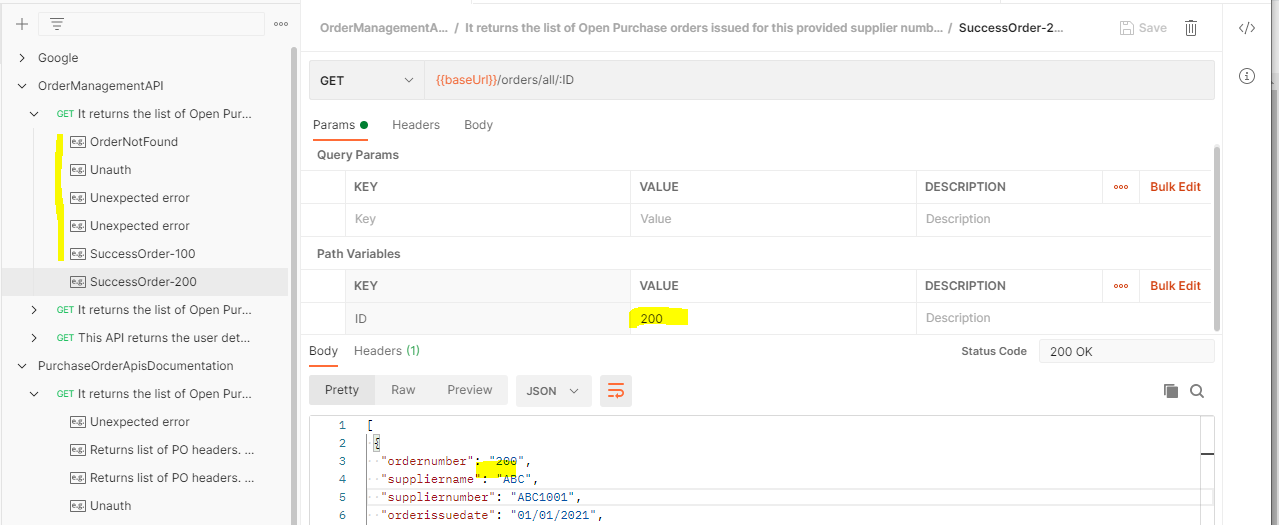Search response body with magnifier icon
1279x525 pixels.
1197,391
